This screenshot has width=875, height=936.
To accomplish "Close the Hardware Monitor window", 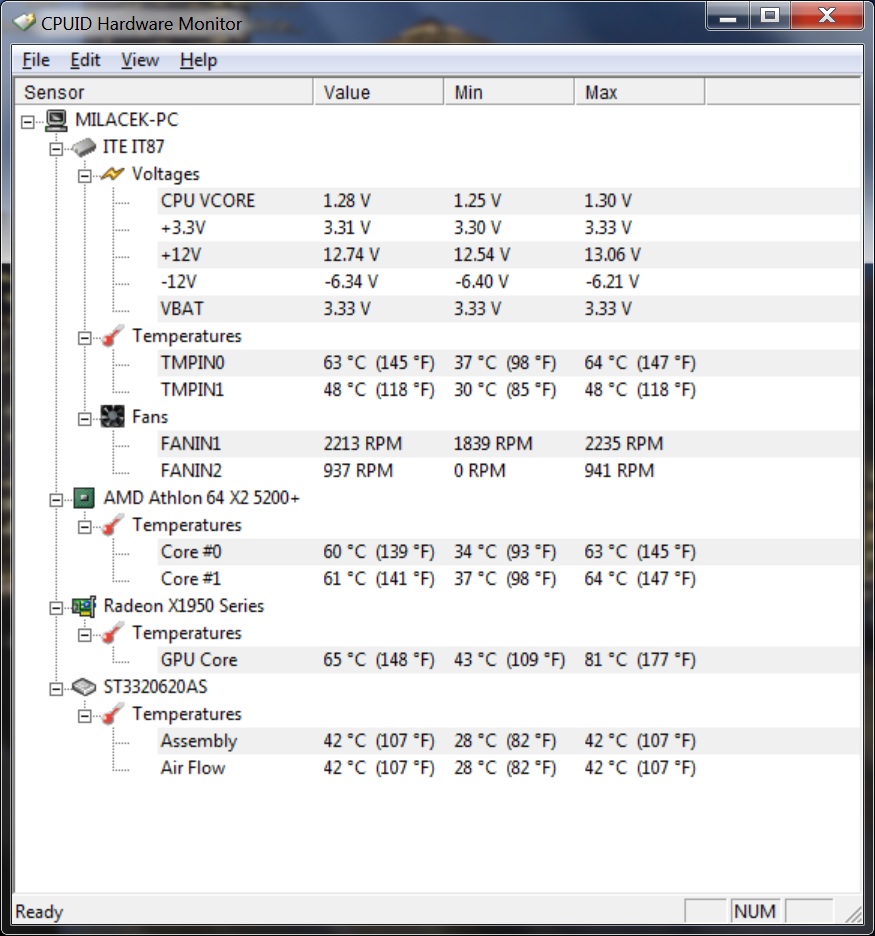I will point(827,16).
